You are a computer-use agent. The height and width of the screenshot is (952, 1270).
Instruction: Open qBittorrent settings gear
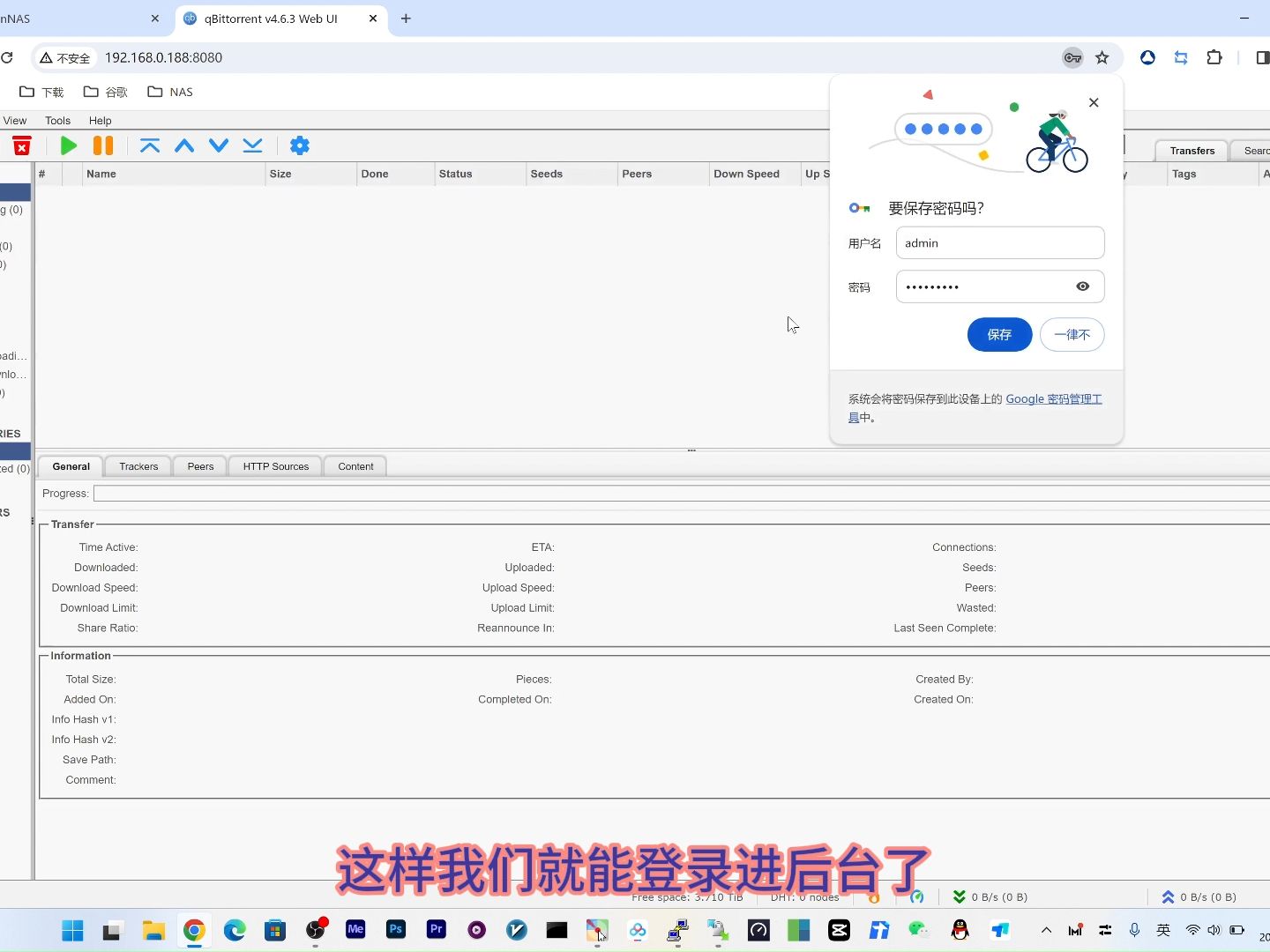300,145
